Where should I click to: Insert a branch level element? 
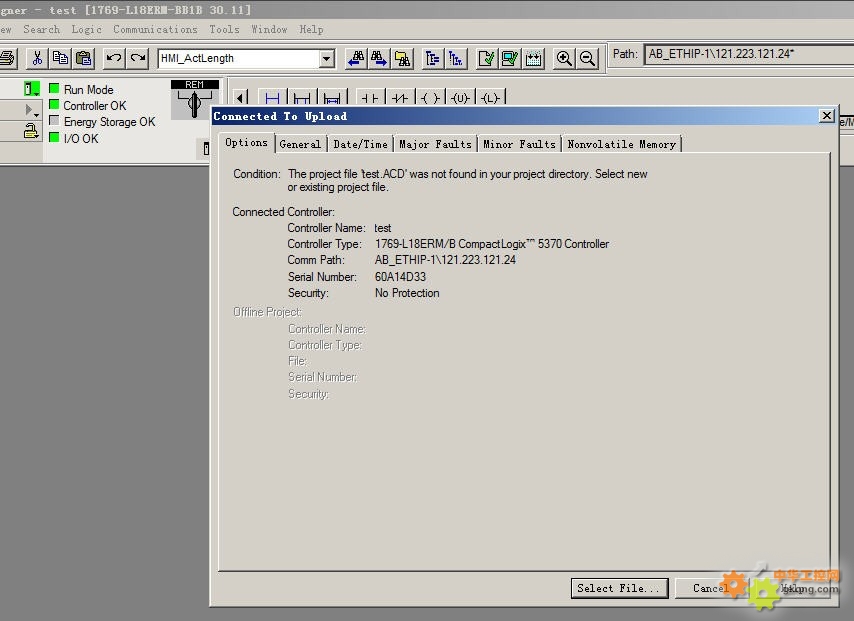(x=332, y=98)
